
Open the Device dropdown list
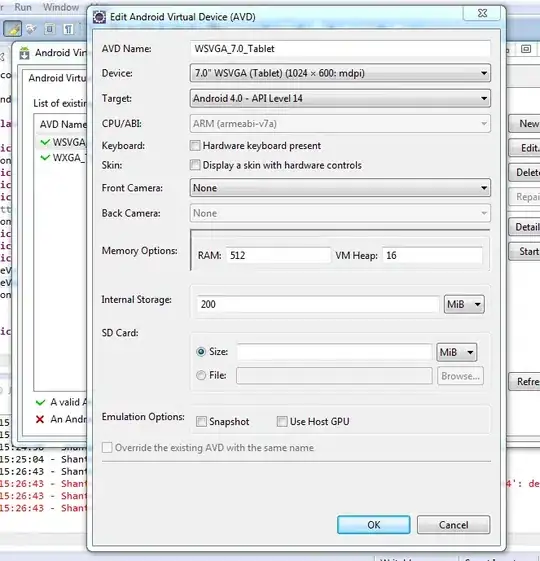pyautogui.click(x=340, y=73)
